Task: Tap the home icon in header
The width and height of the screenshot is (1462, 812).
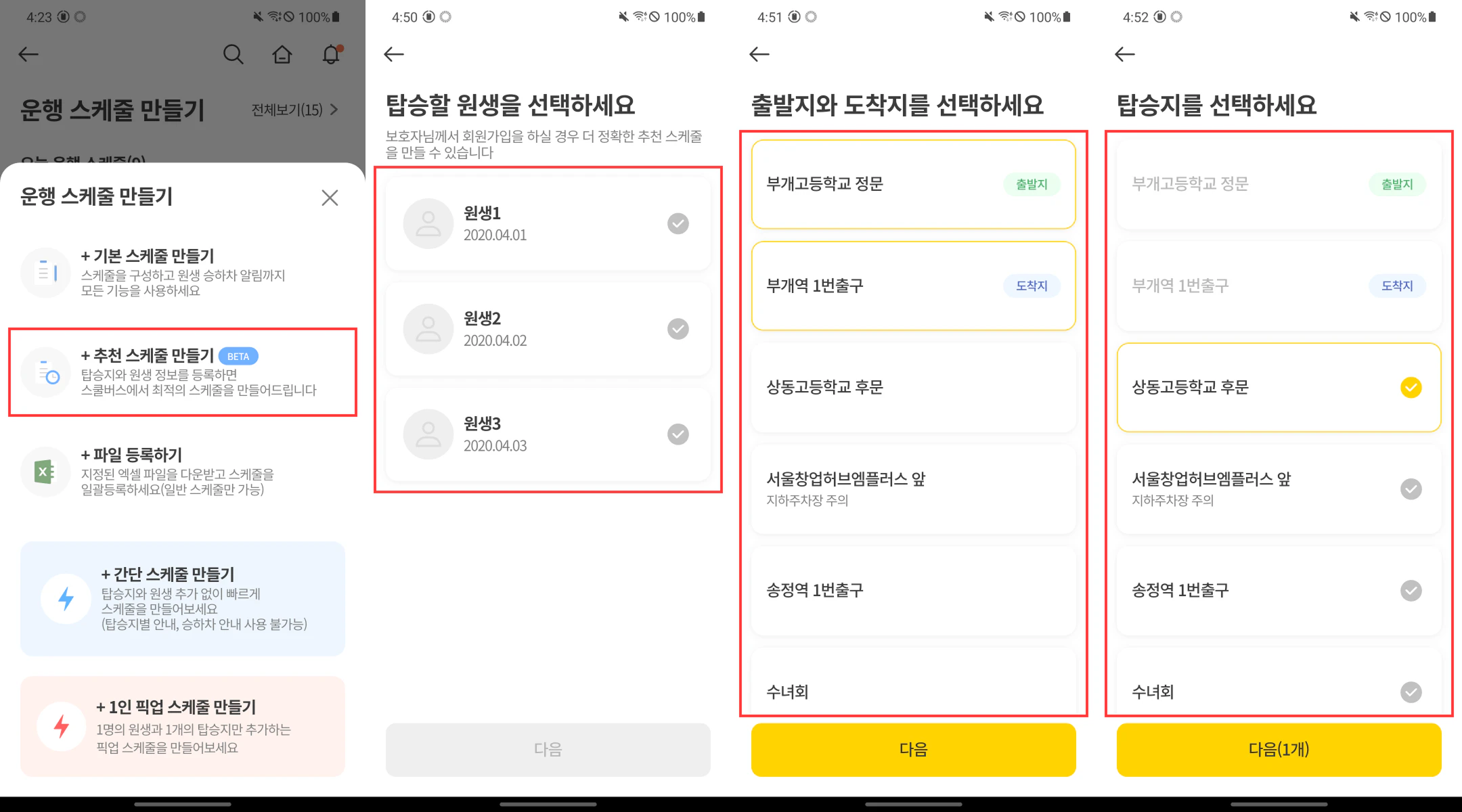Action: tap(282, 54)
